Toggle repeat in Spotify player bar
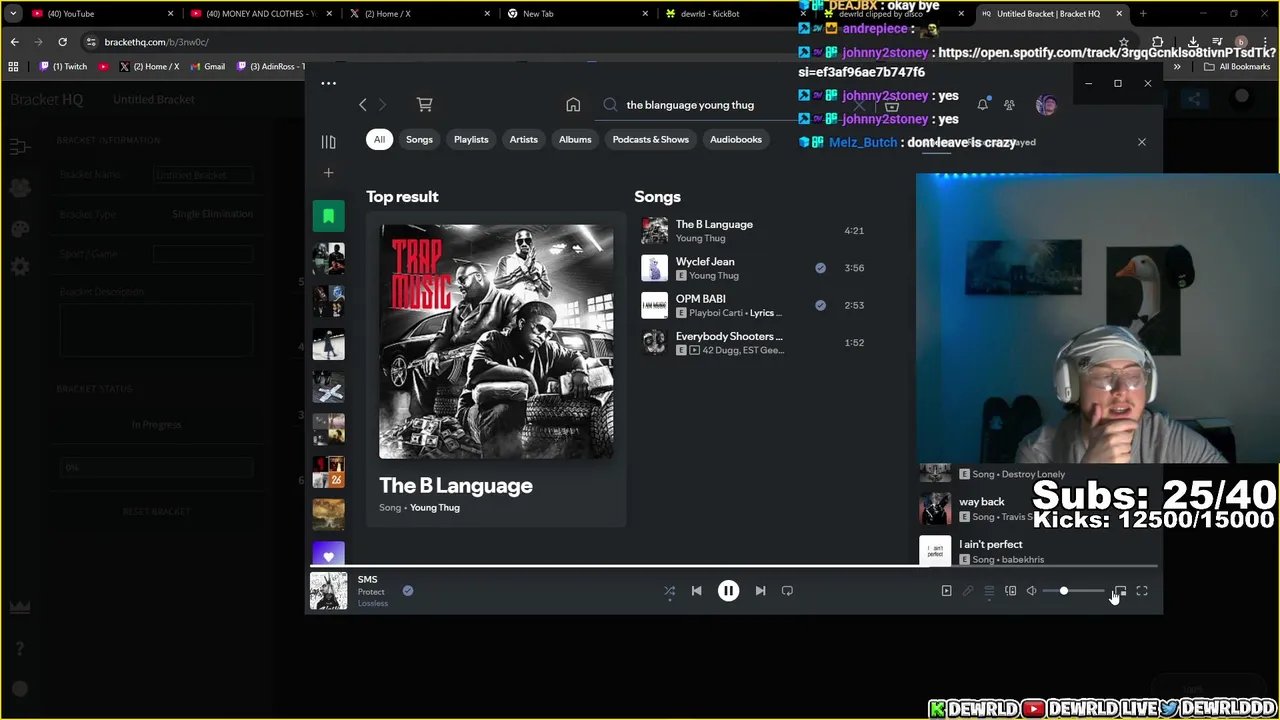 pyautogui.click(x=787, y=591)
